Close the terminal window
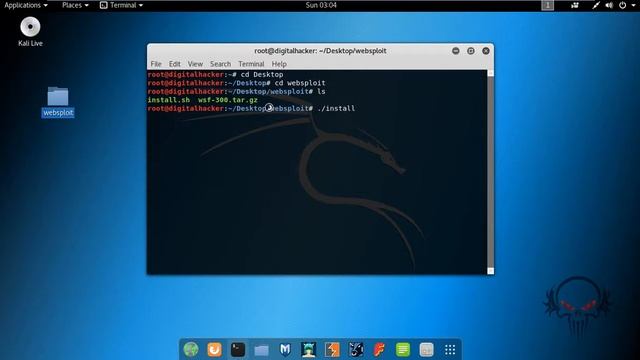Viewport: 640px width, 360px height. tap(486, 51)
